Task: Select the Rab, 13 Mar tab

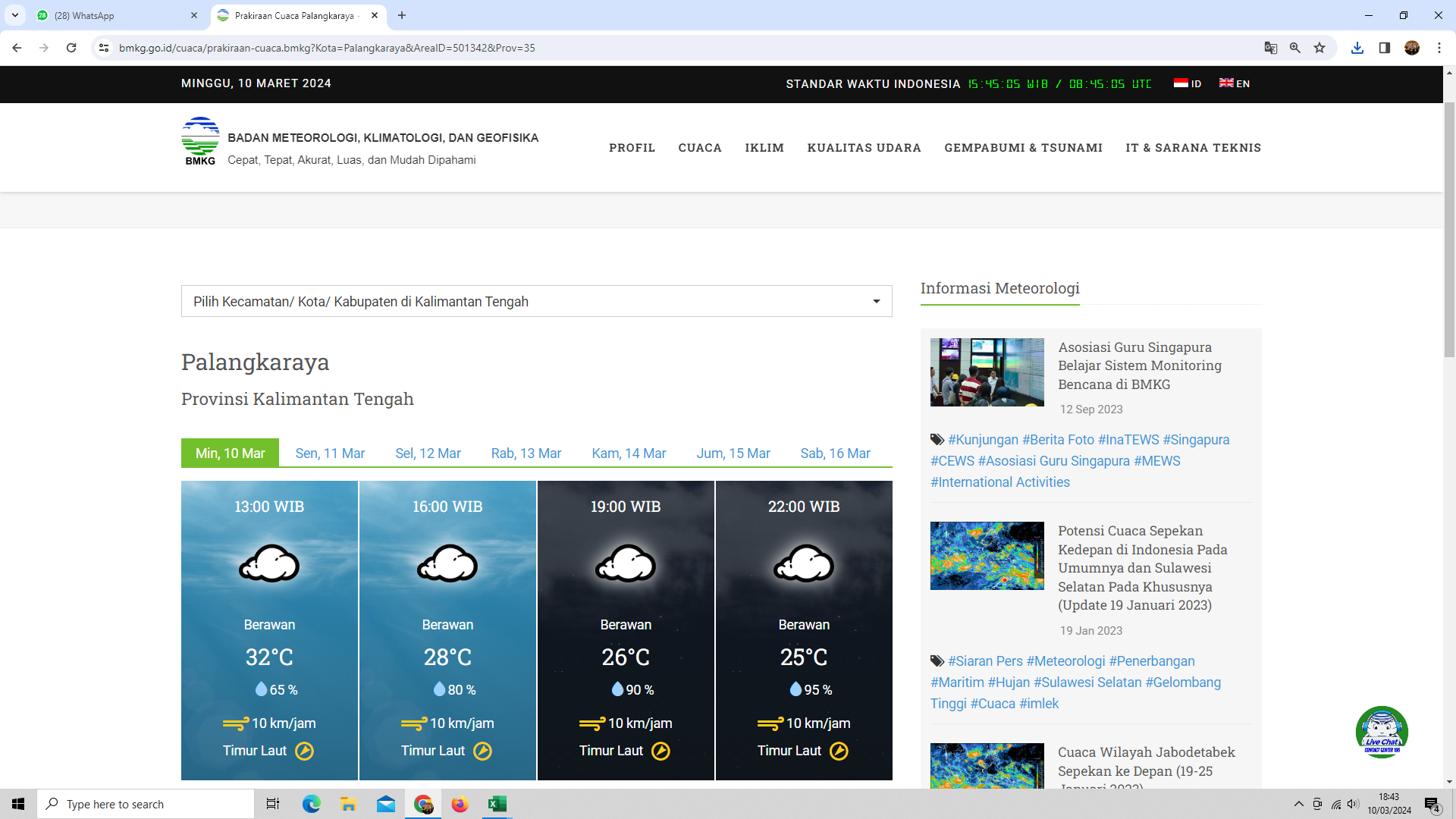Action: point(526,453)
